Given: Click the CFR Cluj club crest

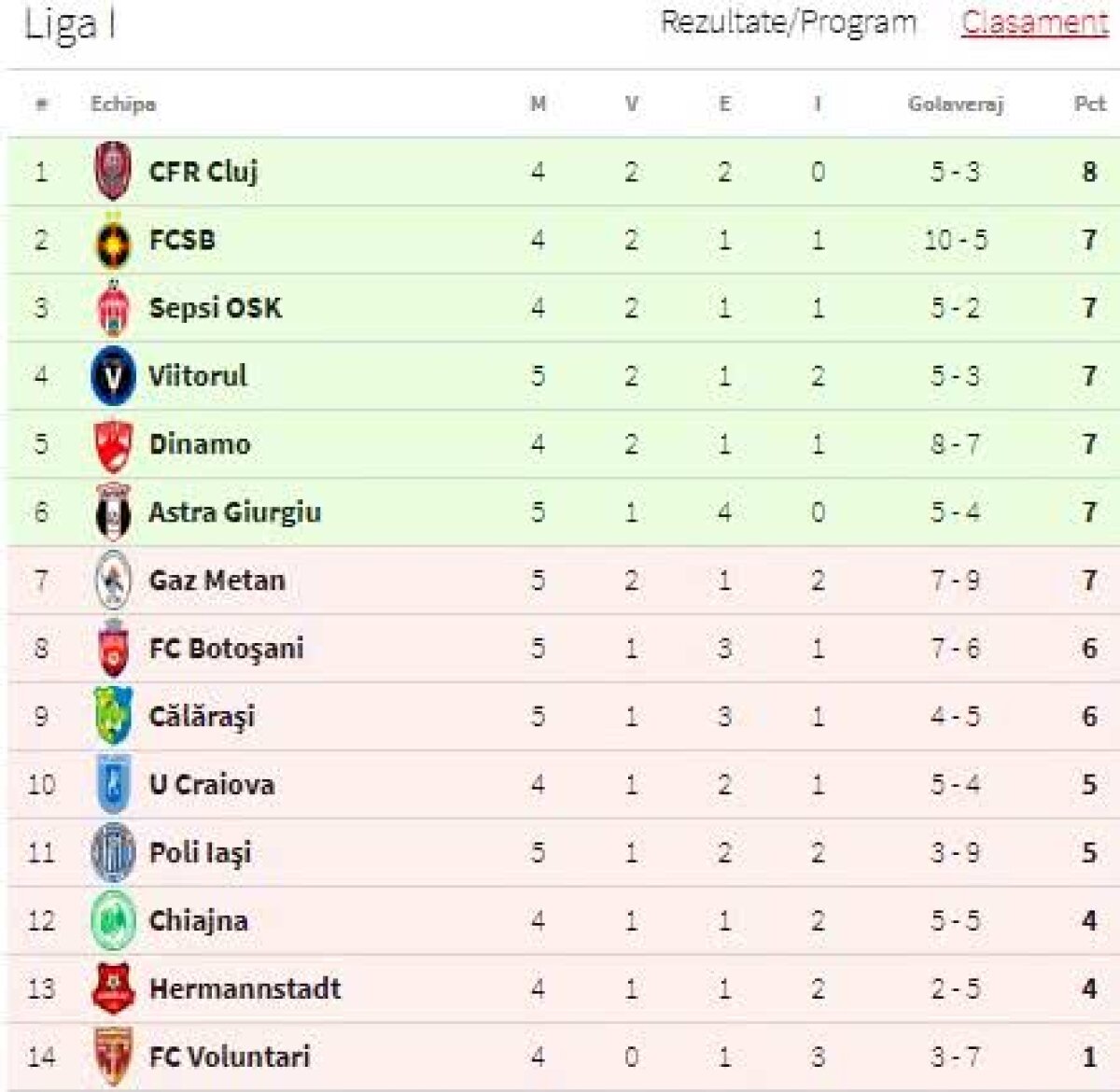Looking at the screenshot, I should pyautogui.click(x=114, y=171).
